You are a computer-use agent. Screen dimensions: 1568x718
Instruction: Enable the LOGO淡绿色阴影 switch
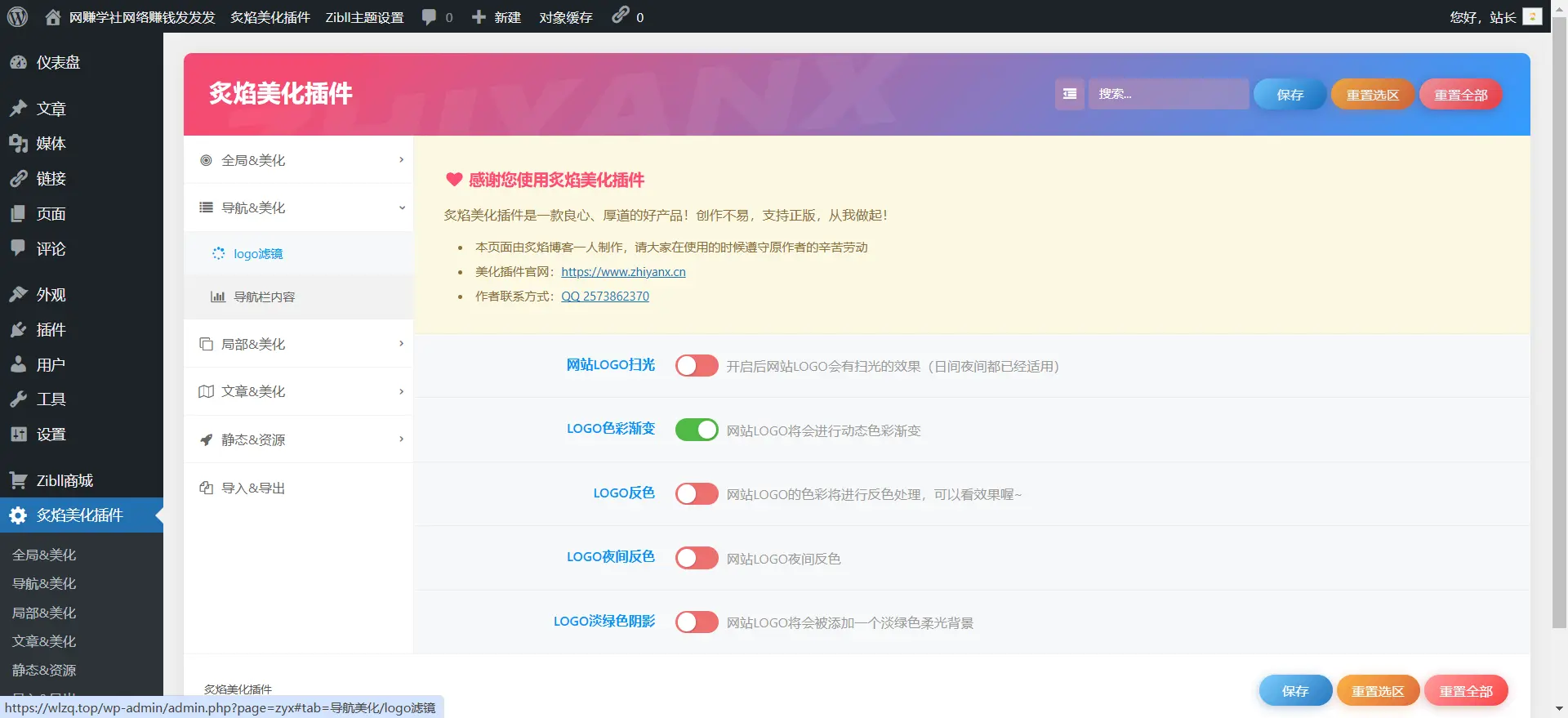pos(697,622)
